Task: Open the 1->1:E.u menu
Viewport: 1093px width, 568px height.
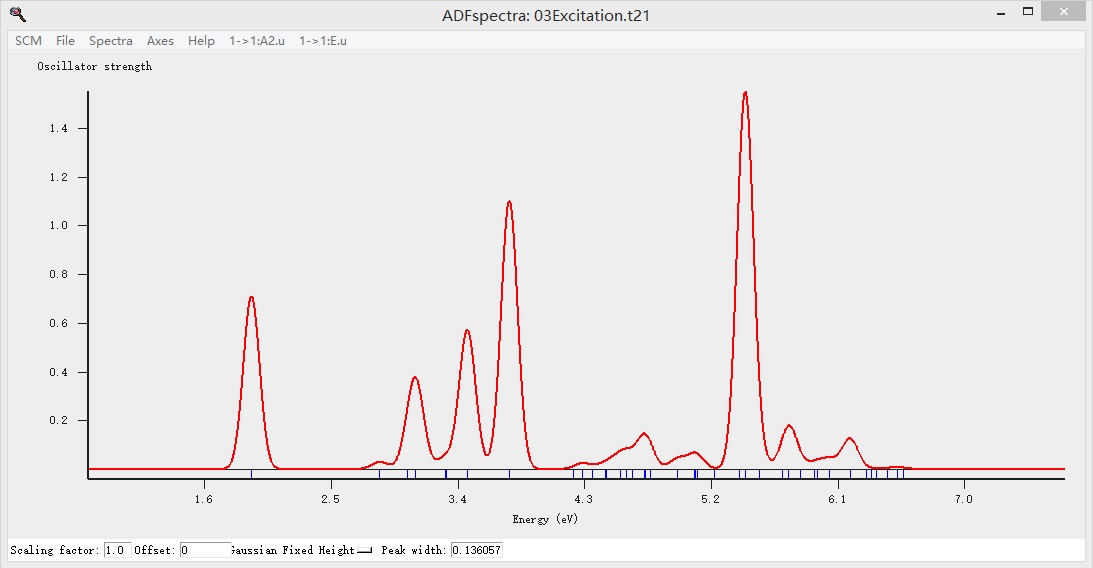Action: pyautogui.click(x=323, y=40)
